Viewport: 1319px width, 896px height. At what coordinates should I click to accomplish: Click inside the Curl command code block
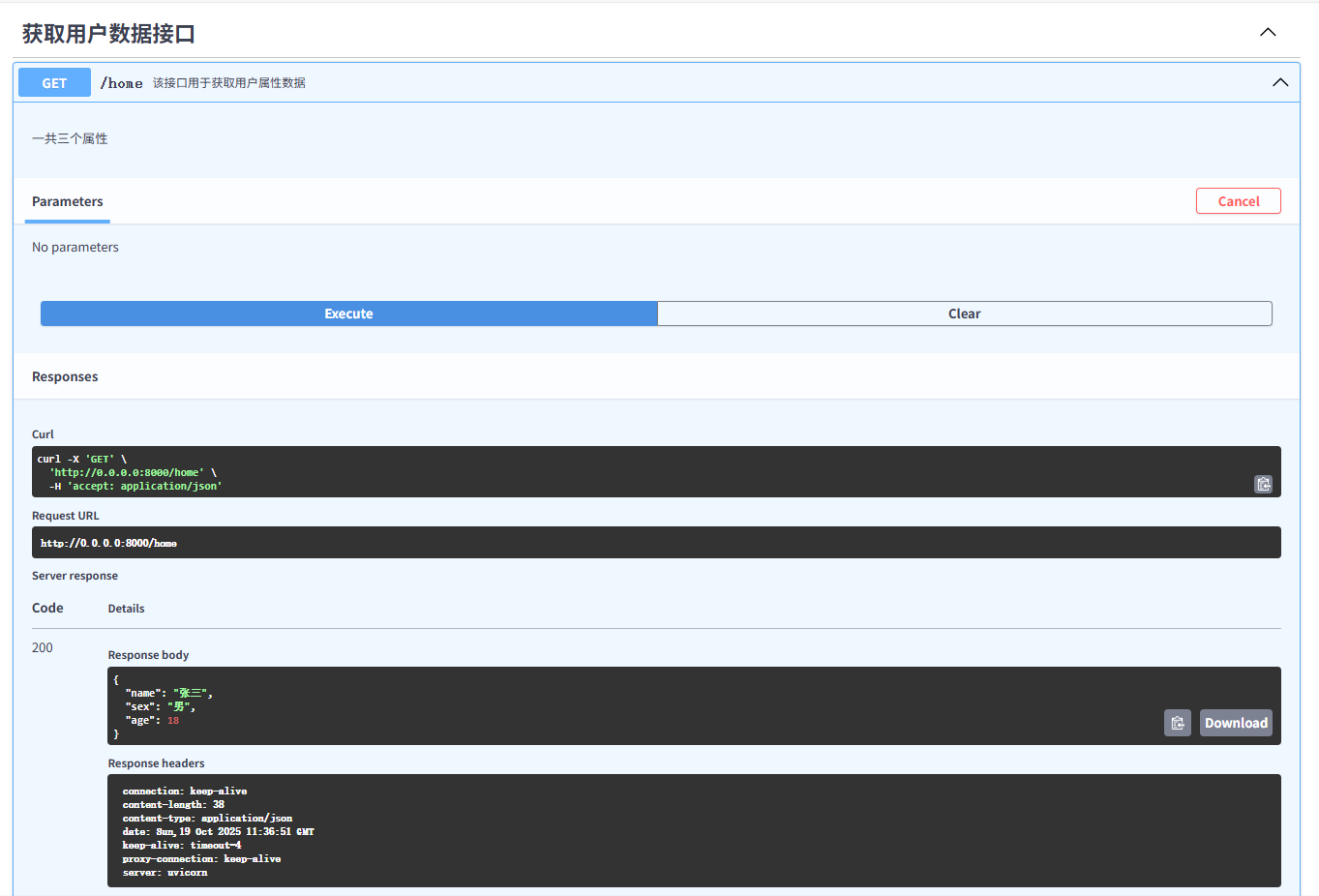(x=581, y=472)
